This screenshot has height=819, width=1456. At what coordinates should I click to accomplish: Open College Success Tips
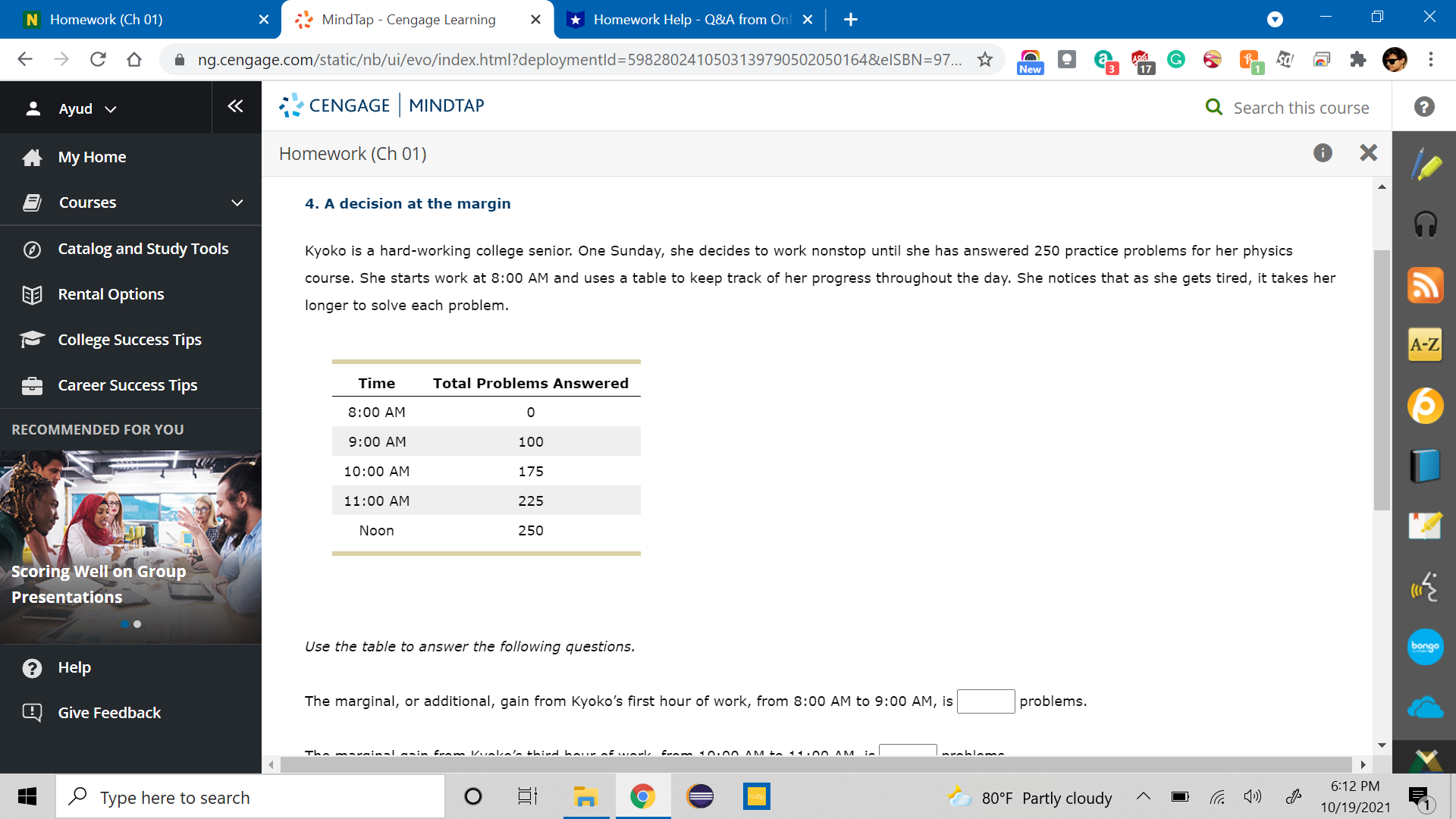[129, 339]
